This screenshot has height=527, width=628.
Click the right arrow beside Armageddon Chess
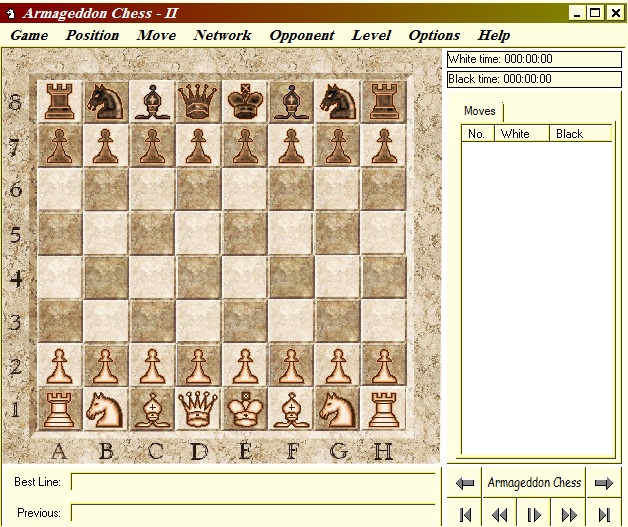point(604,483)
